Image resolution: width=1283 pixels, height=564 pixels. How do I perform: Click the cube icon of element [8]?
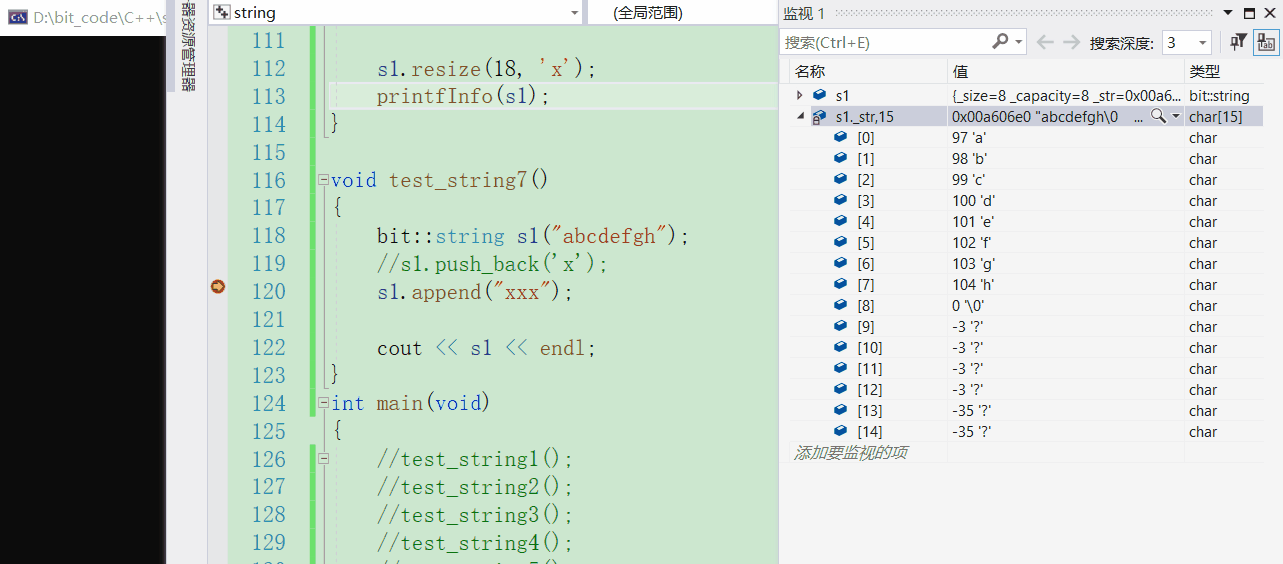pyautogui.click(x=841, y=305)
